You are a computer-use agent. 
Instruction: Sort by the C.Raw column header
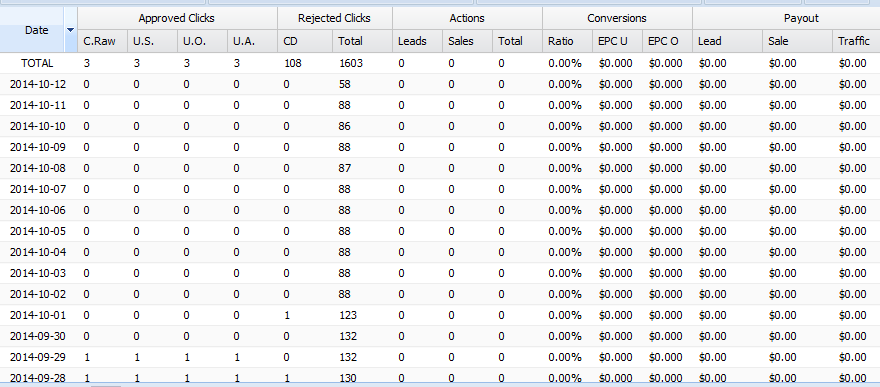pos(103,41)
